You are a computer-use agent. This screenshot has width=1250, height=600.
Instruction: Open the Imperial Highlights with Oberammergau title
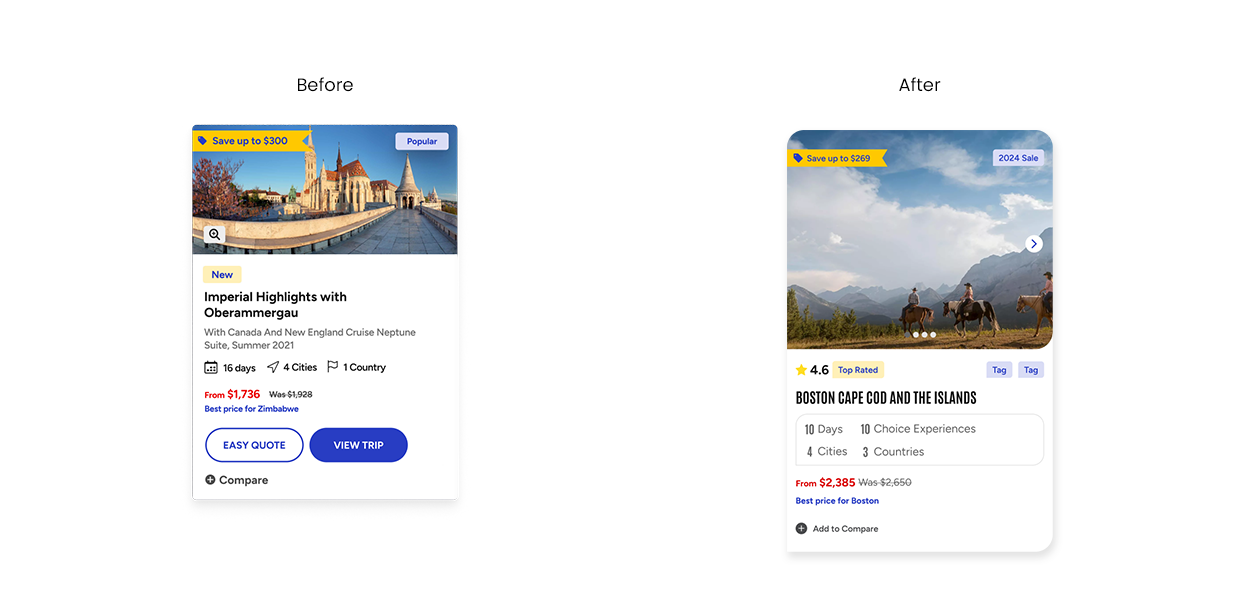[x=275, y=304]
